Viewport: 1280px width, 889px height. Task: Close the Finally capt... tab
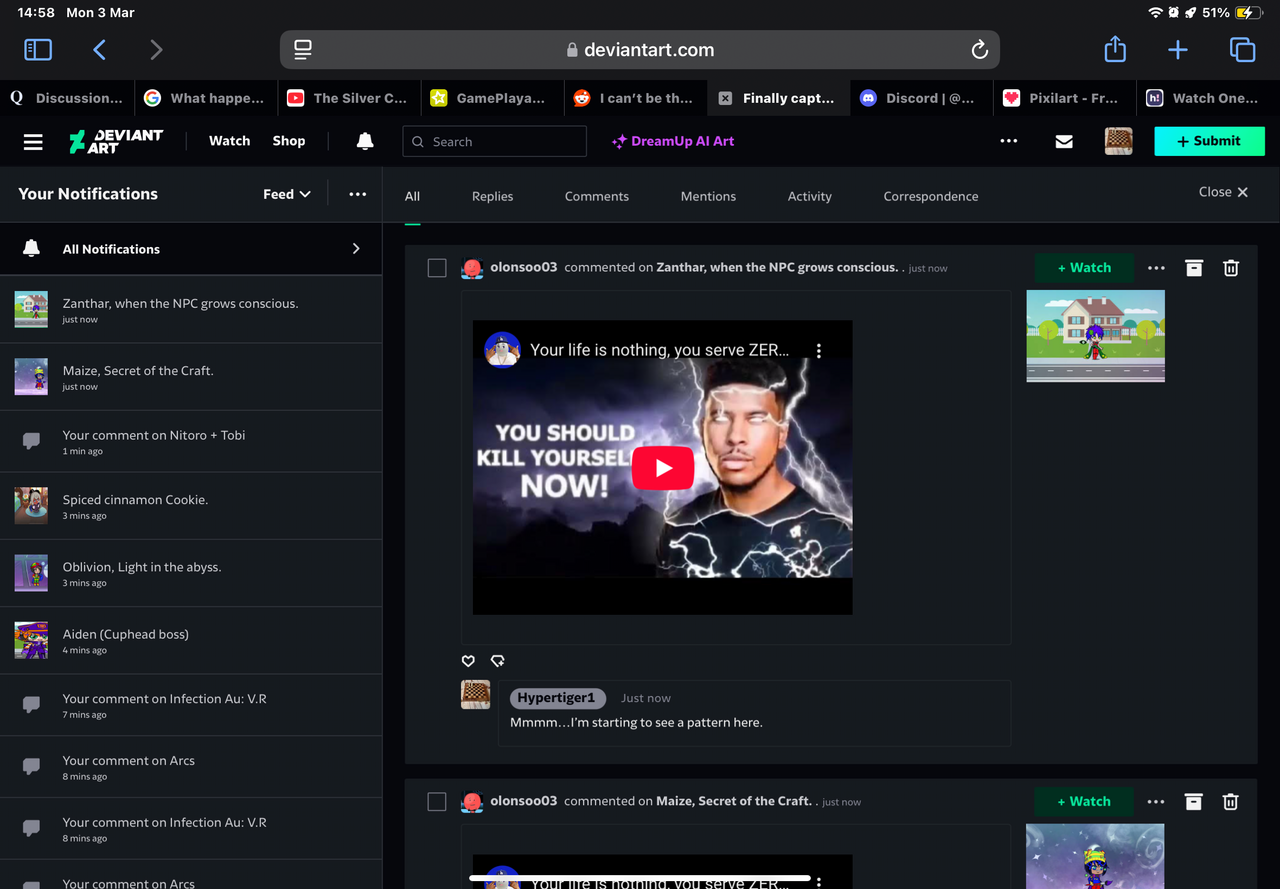click(725, 98)
